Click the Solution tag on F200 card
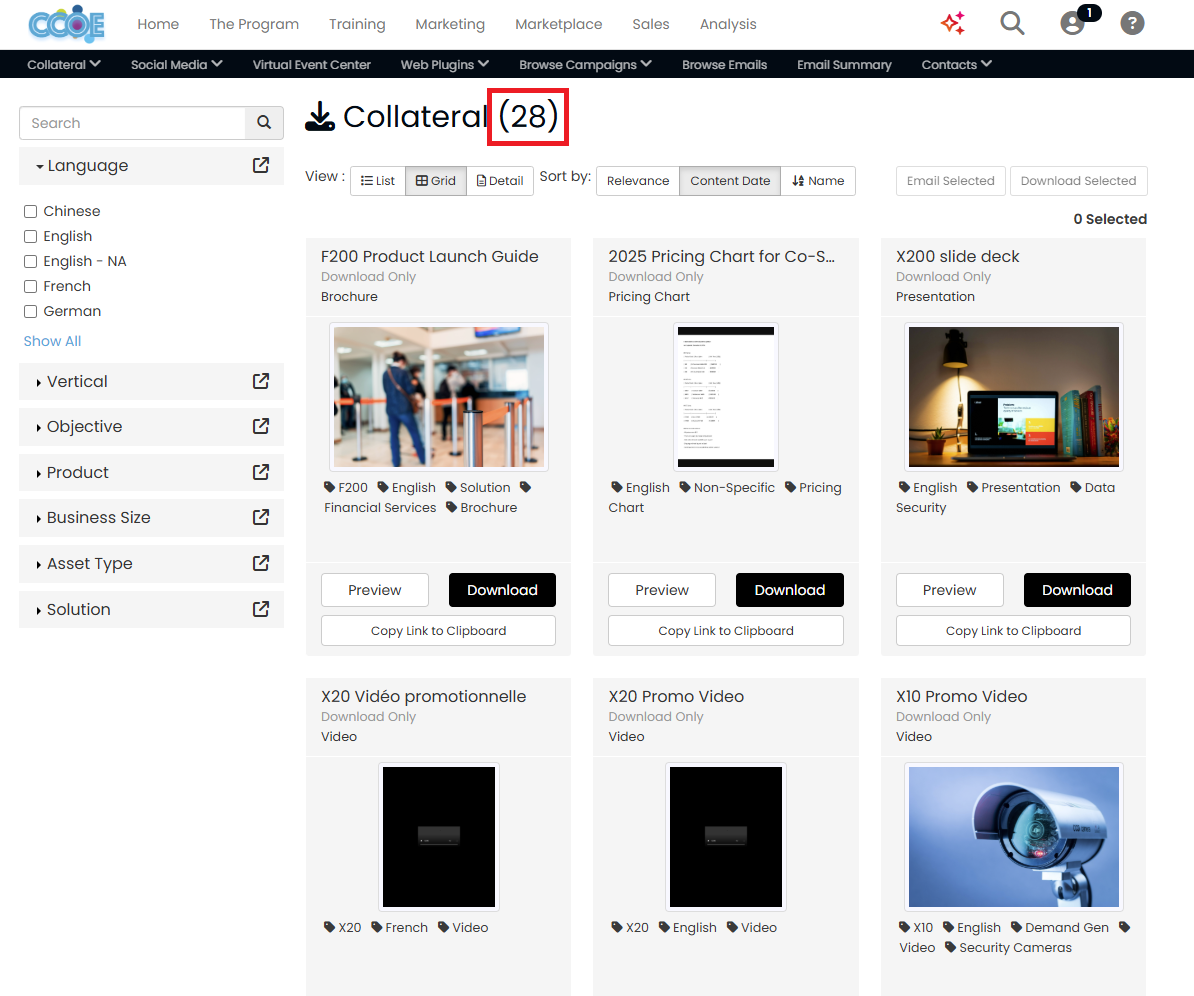Screen dimensions: 1194x996 pyautogui.click(x=478, y=487)
